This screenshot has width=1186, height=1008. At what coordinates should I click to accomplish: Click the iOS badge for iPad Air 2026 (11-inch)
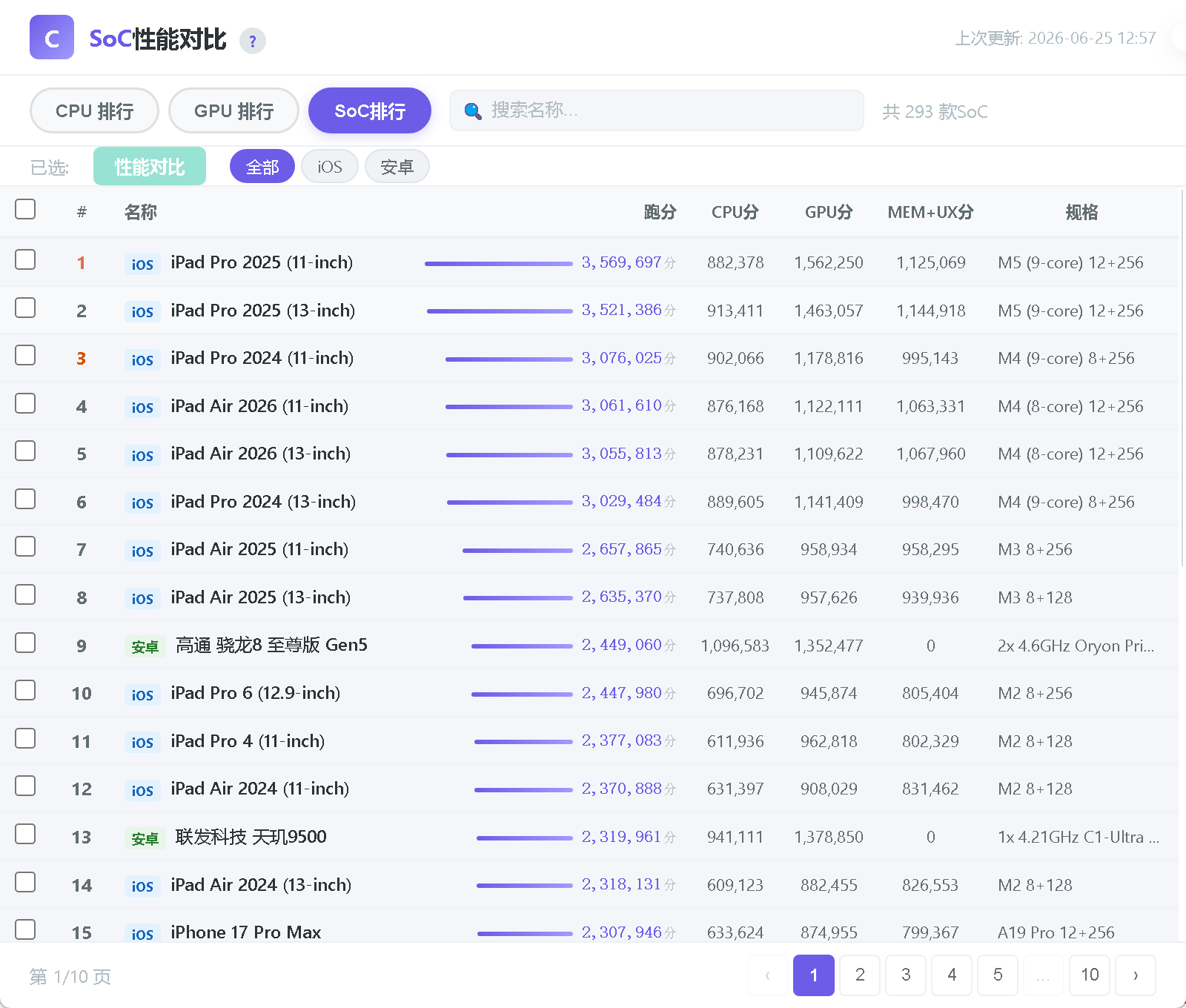click(x=142, y=407)
